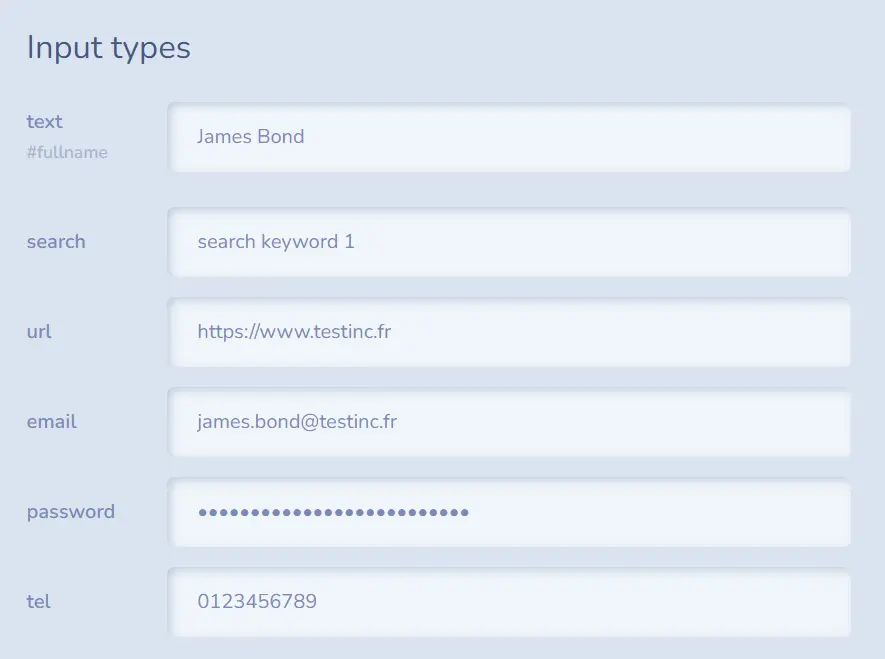Click the Input types heading
The image size is (885, 659).
click(108, 47)
